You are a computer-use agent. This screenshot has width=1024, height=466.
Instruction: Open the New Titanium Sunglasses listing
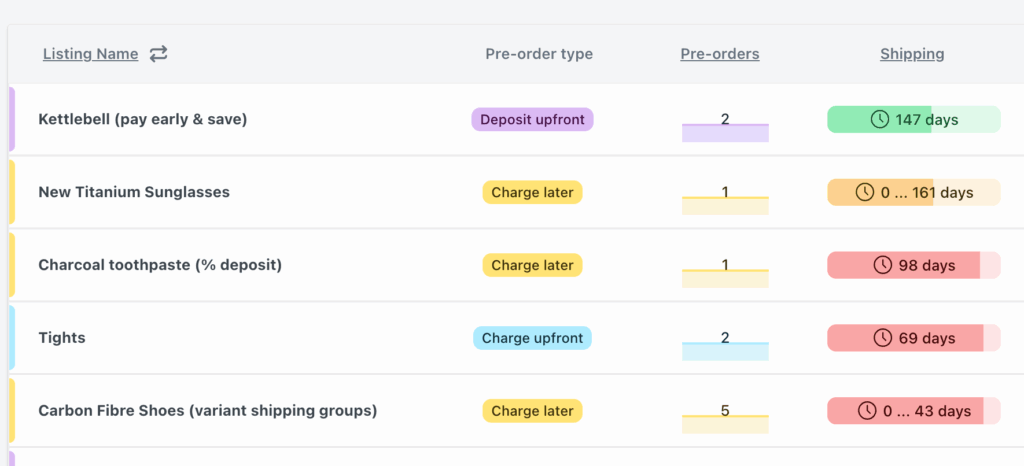coord(133,192)
